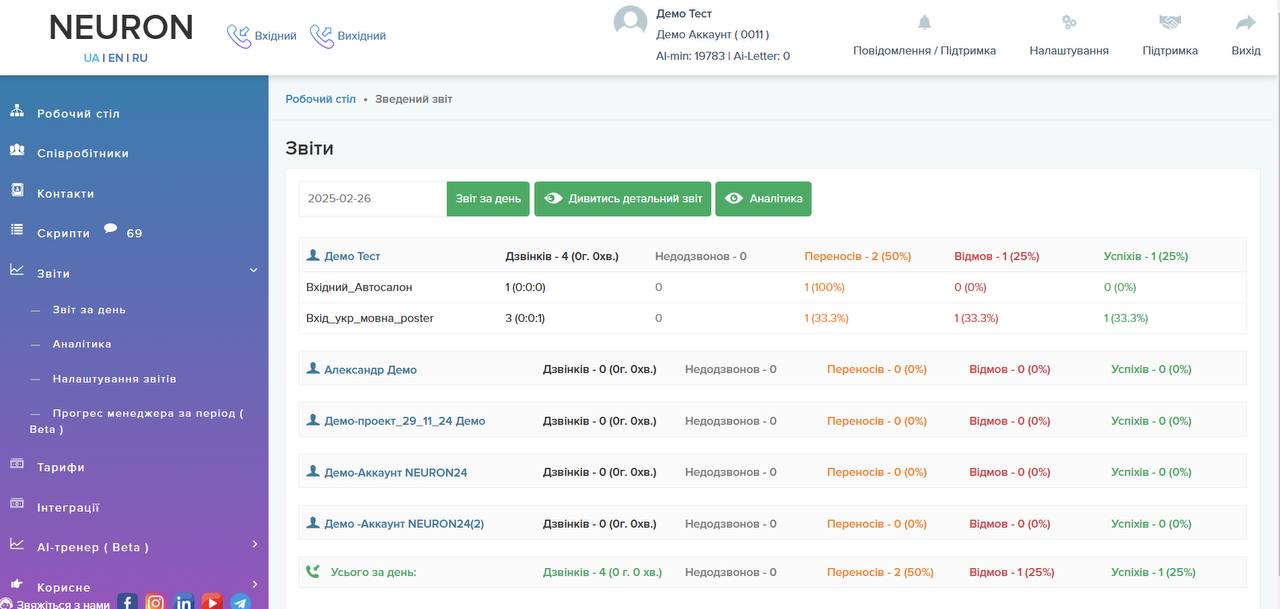The image size is (1280, 609).
Task: Open the YouTube social icon
Action: pos(212,601)
